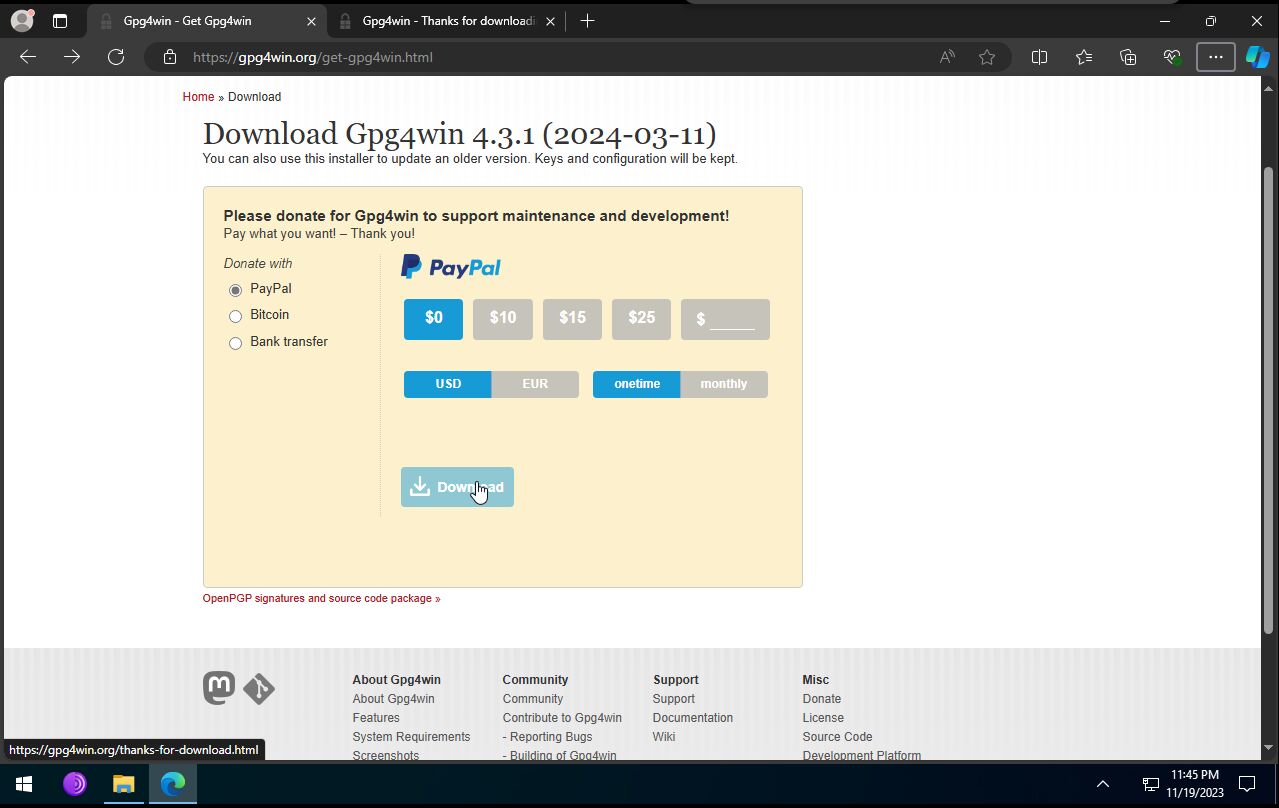Choose the Bank transfer radio button

[235, 343]
